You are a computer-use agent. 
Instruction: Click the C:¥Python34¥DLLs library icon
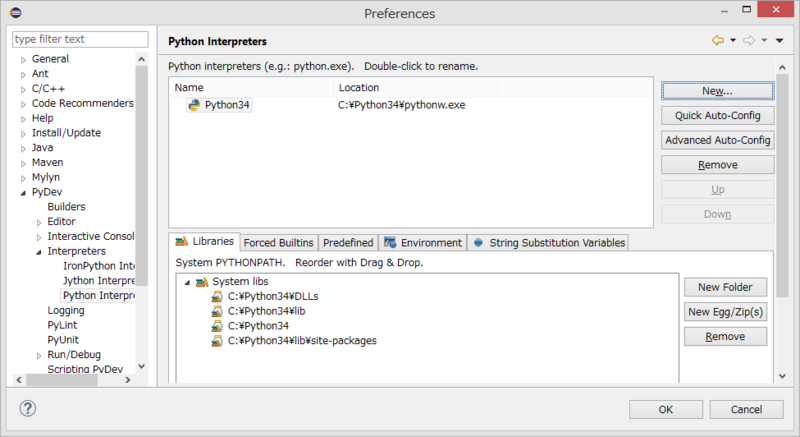[217, 296]
